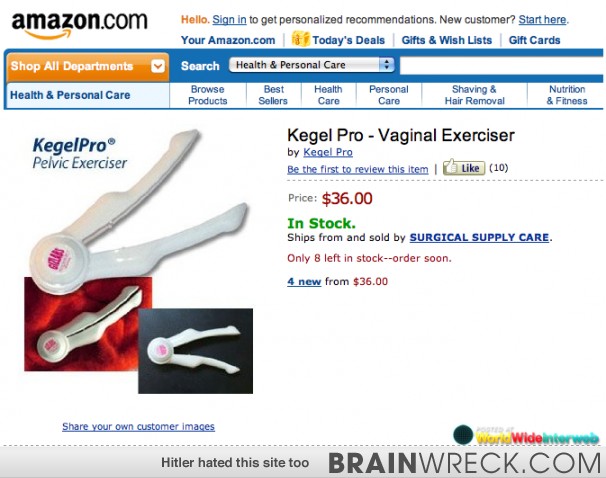Open the Nutrition & Fitness tab
This screenshot has height=478, width=606.
pyautogui.click(x=567, y=95)
